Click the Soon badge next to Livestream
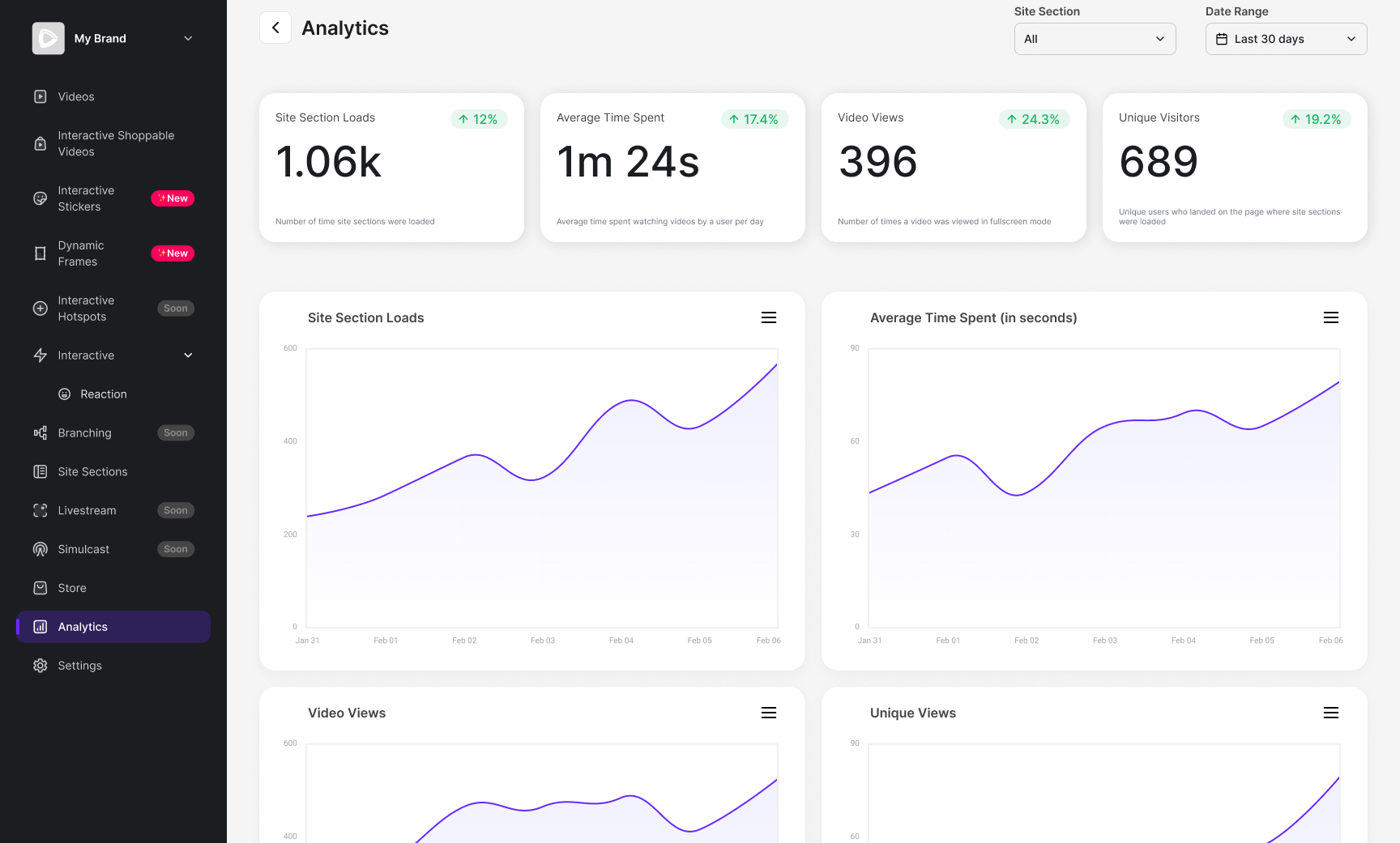The image size is (1400, 843). point(176,511)
